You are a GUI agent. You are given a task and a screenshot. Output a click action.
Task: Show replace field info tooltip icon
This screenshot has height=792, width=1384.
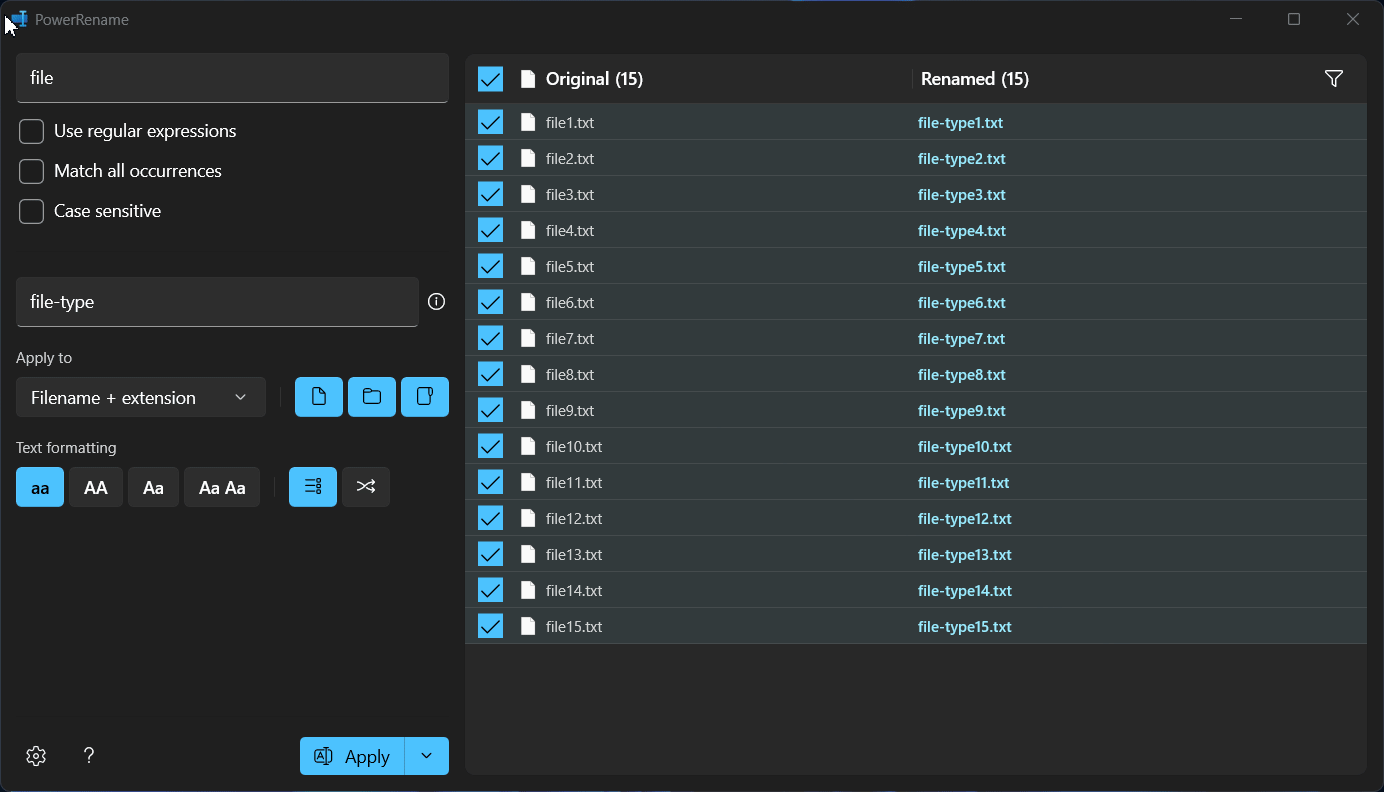coord(436,302)
